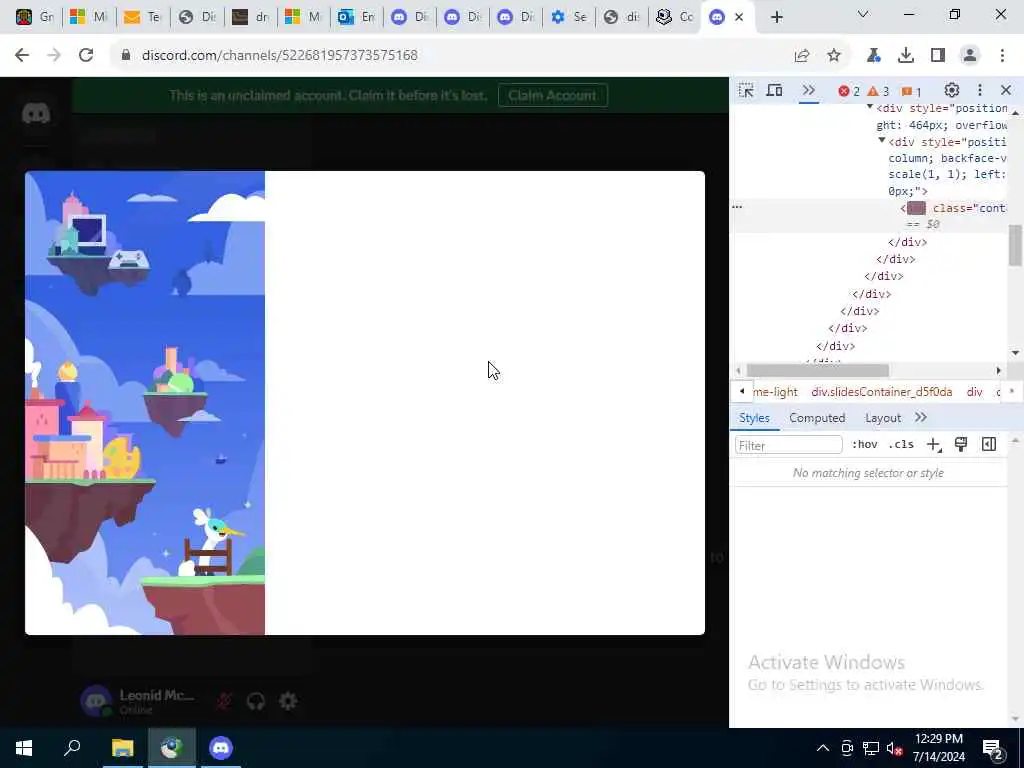This screenshot has width=1024, height=768.
Task: Toggle the computed styles sidebar icon
Action: pos(989,445)
